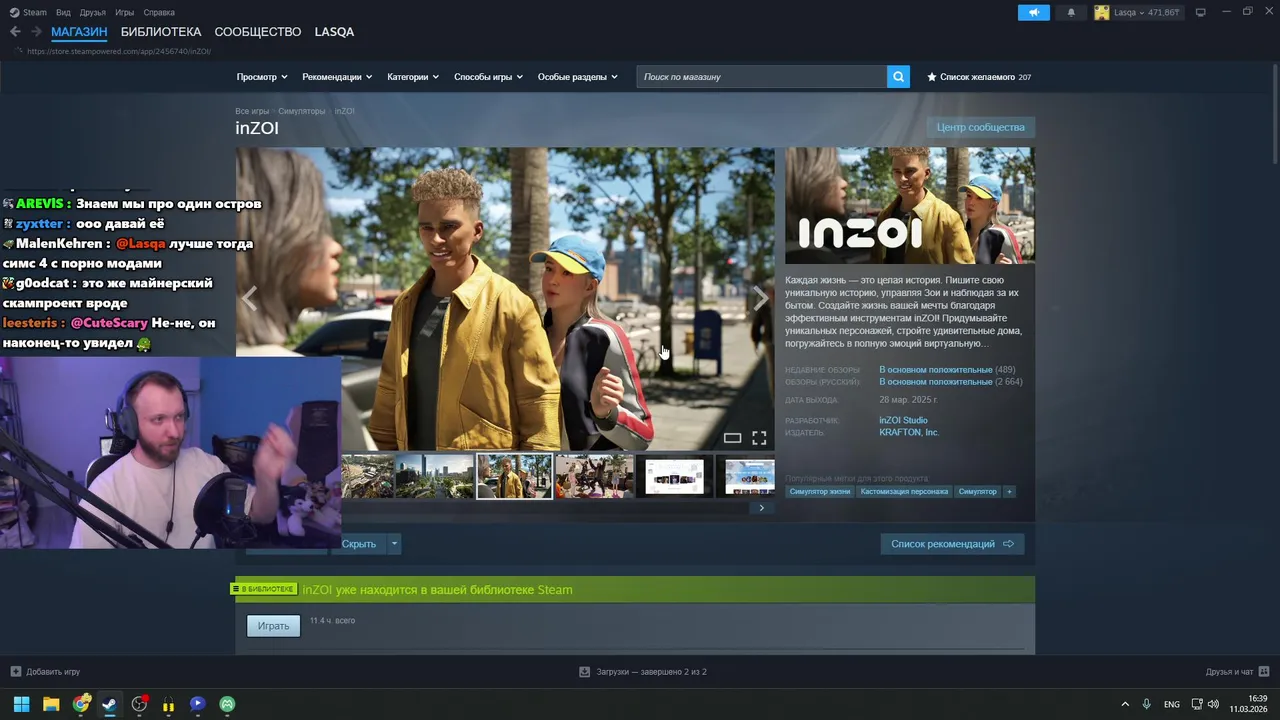Viewport: 1280px width, 720px height.
Task: Click the inZOI capsule header image
Action: [x=909, y=206]
